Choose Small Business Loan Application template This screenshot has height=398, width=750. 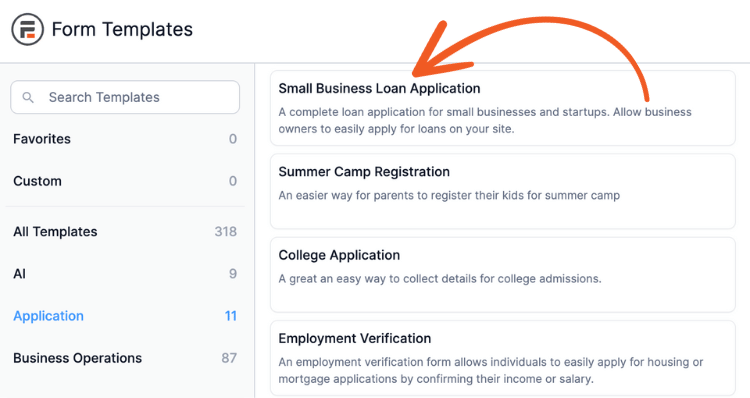pyautogui.click(x=503, y=108)
